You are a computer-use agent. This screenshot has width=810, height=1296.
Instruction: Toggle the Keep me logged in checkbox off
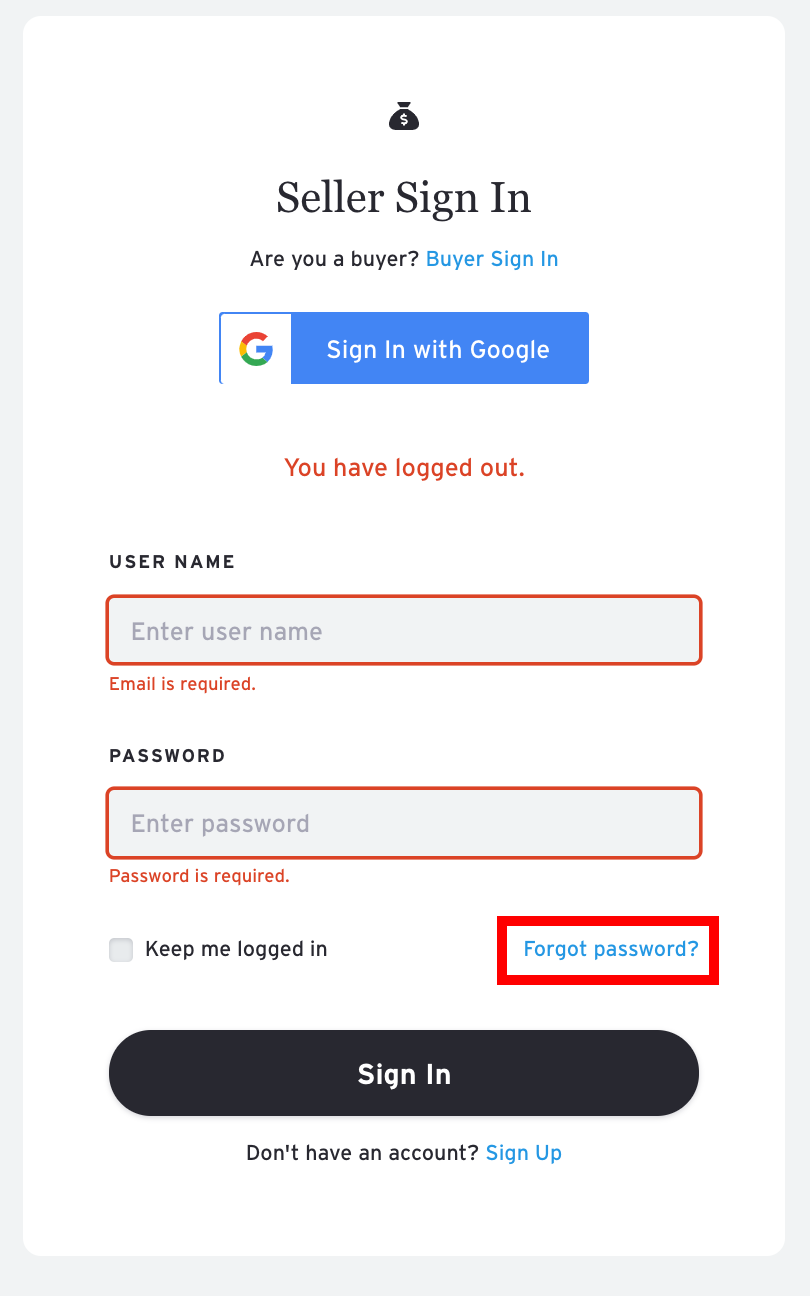[121, 950]
